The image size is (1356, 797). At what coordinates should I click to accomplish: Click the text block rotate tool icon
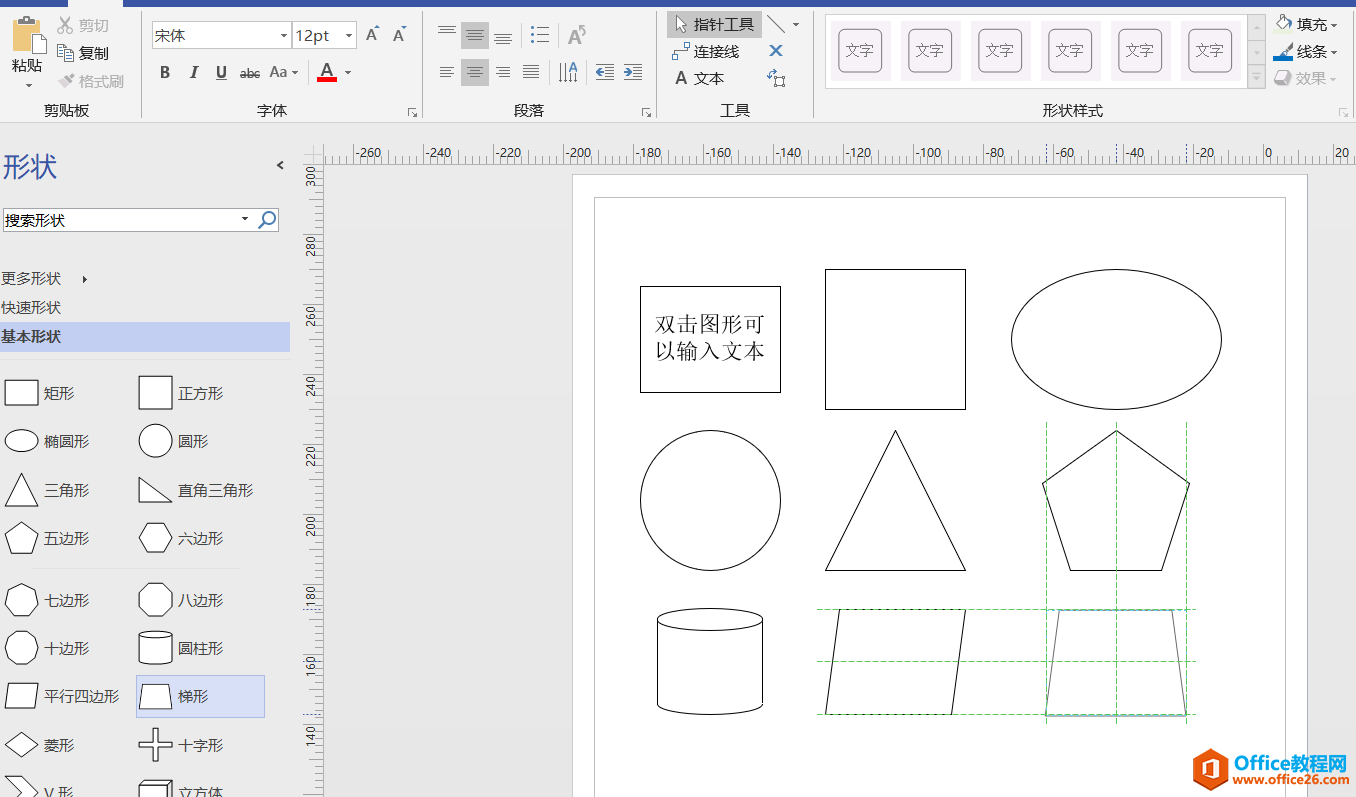tap(776, 78)
